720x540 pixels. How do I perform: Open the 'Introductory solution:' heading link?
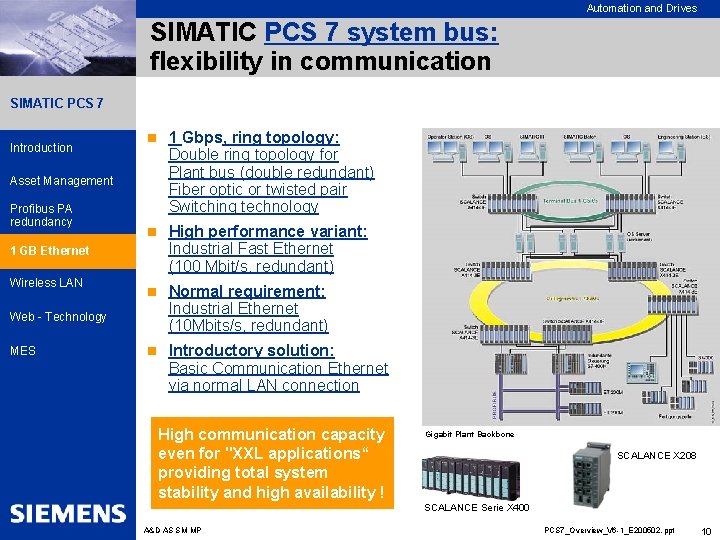pyautogui.click(x=251, y=350)
